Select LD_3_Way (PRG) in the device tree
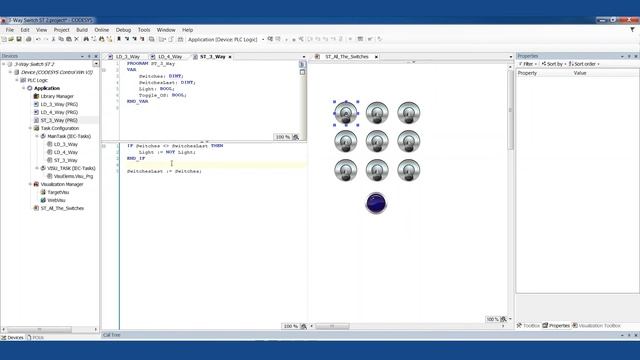The height and width of the screenshot is (360, 640). [x=56, y=104]
